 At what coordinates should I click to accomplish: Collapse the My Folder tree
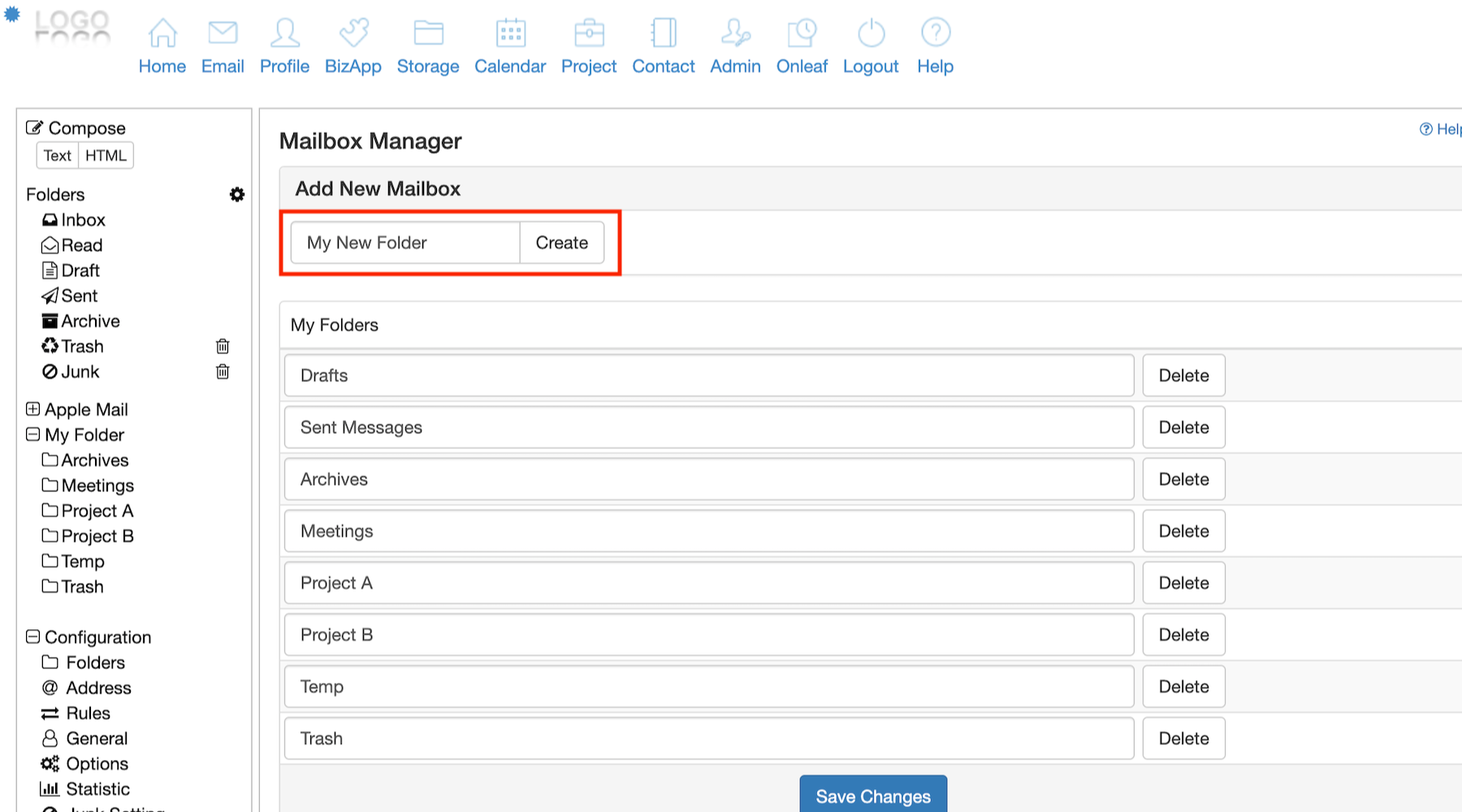coord(32,434)
